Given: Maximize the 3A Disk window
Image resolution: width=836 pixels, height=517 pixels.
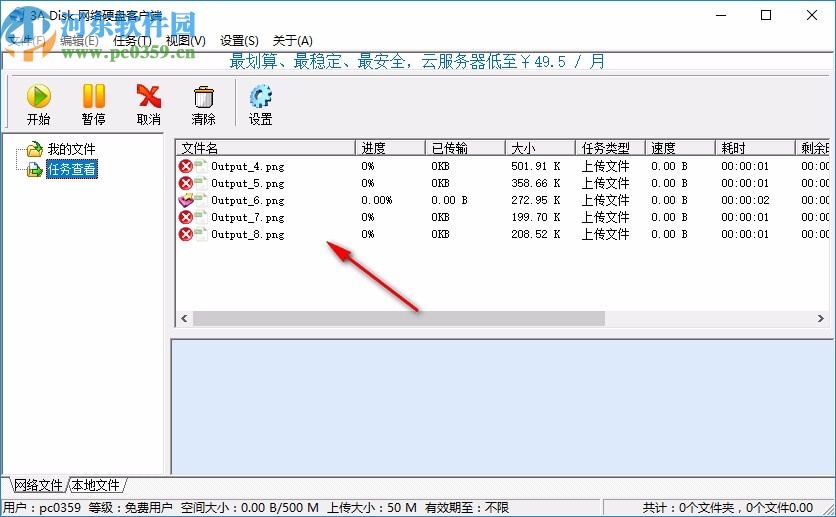Looking at the screenshot, I should point(766,15).
